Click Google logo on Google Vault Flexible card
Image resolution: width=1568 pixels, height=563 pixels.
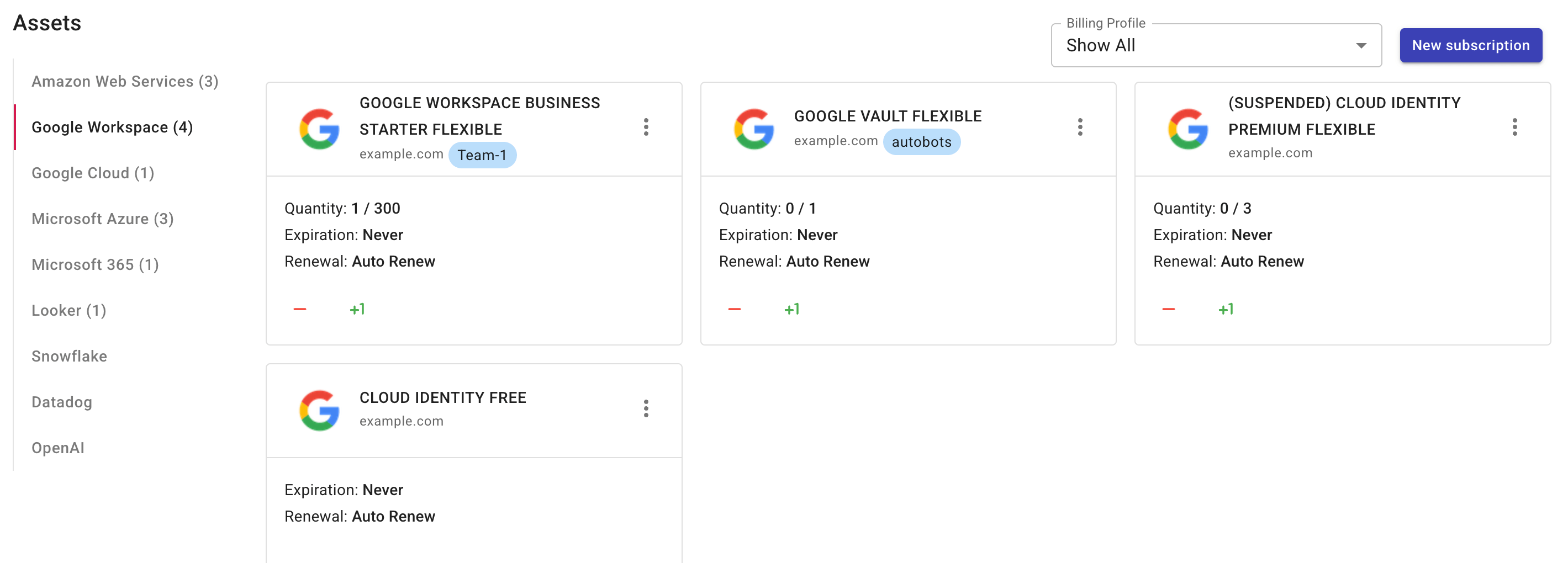click(x=753, y=129)
